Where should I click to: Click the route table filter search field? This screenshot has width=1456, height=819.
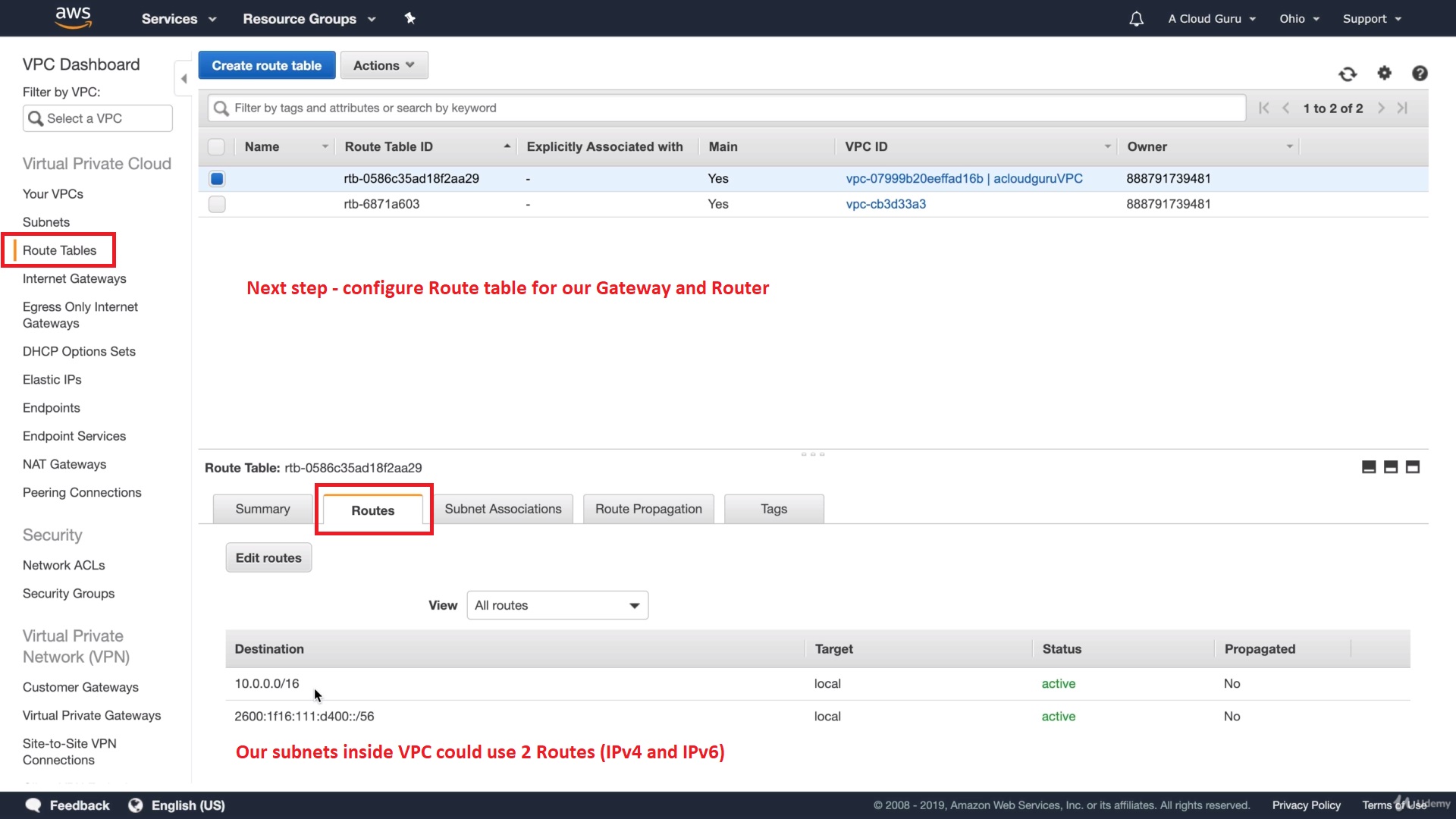click(x=728, y=108)
